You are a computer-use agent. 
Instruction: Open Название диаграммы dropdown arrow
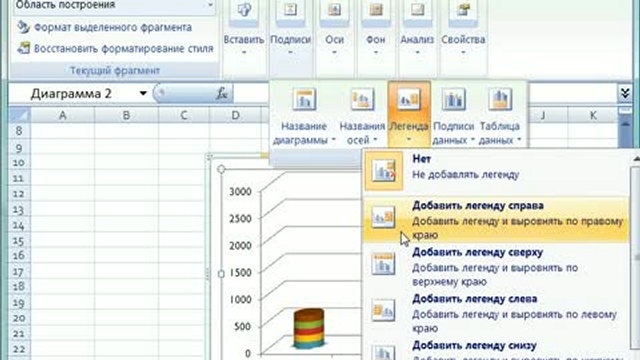pyautogui.click(x=333, y=140)
